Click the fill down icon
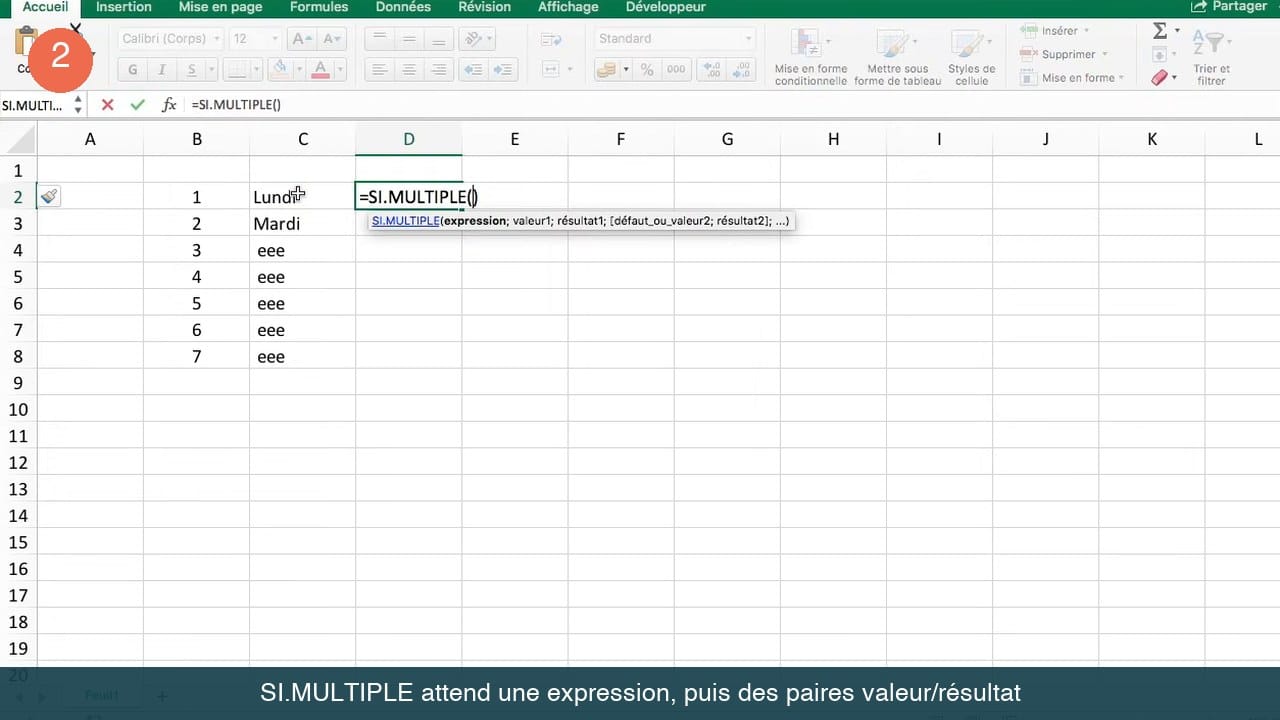Image resolution: width=1280 pixels, height=720 pixels. [1160, 55]
